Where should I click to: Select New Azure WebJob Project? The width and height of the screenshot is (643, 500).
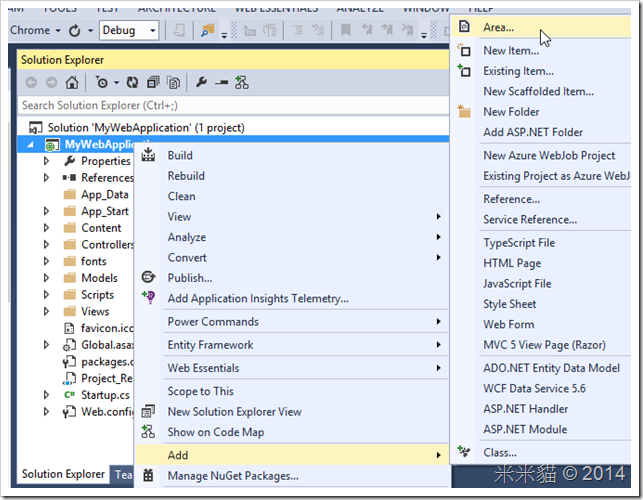click(x=541, y=155)
